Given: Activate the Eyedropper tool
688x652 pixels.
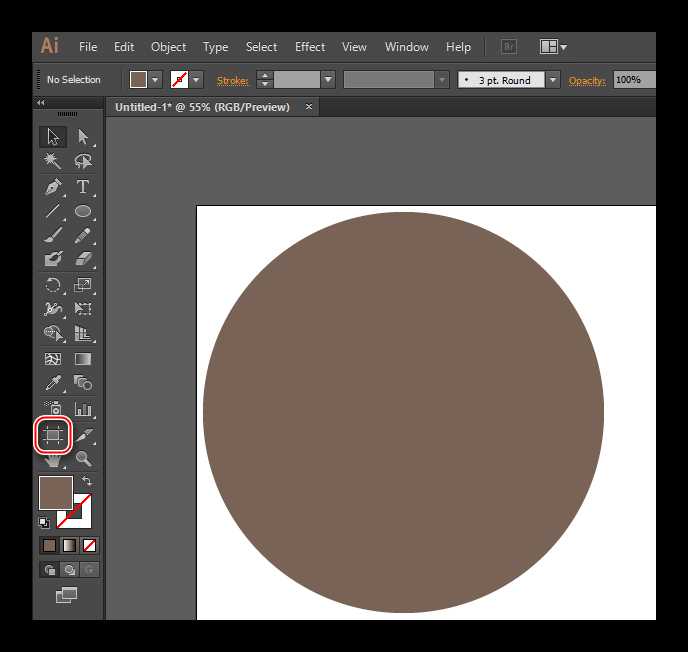Looking at the screenshot, I should point(53,383).
